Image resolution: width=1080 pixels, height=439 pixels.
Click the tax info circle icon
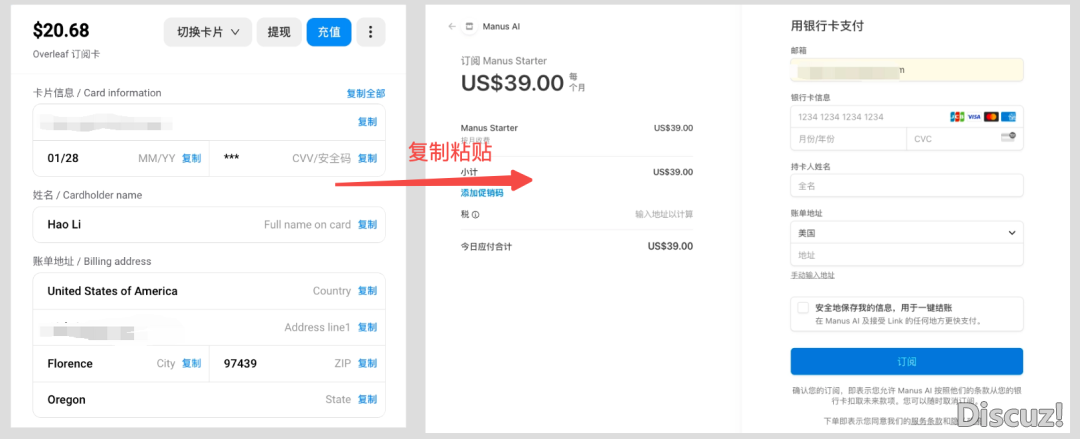pyautogui.click(x=475, y=214)
